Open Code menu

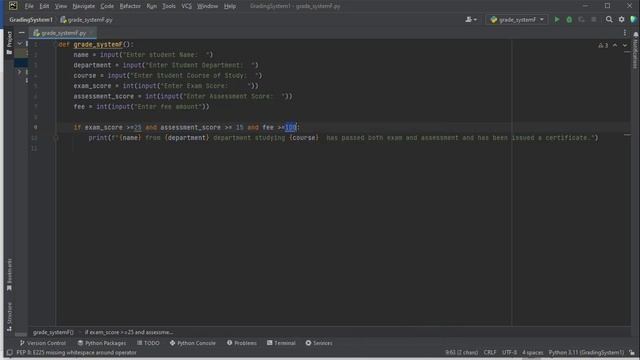(x=107, y=6)
